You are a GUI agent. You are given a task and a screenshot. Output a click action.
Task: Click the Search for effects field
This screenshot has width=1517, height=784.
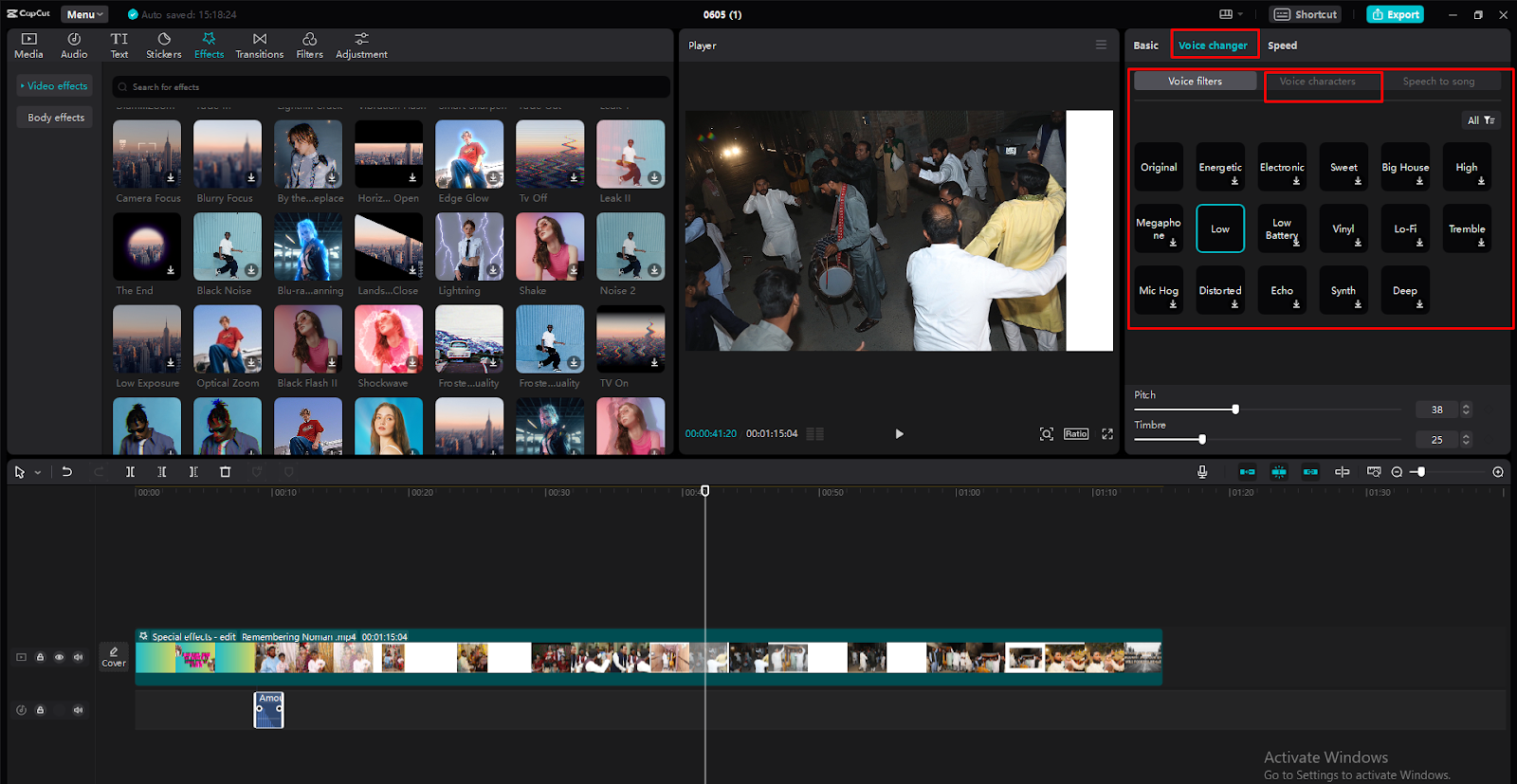click(x=391, y=87)
